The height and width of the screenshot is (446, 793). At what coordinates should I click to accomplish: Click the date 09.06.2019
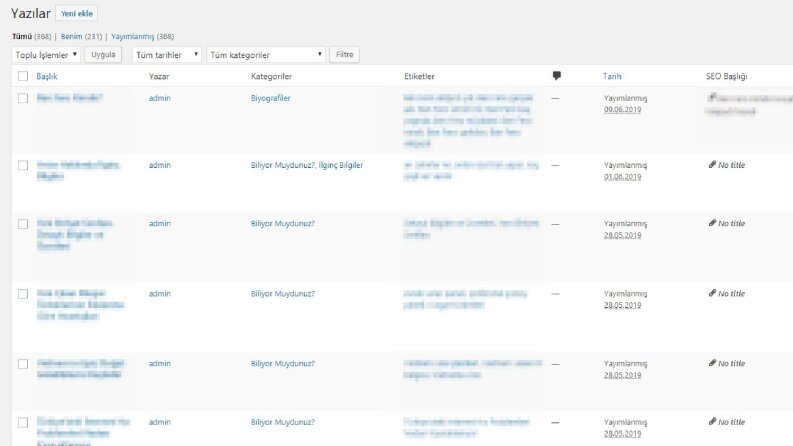[622, 110]
